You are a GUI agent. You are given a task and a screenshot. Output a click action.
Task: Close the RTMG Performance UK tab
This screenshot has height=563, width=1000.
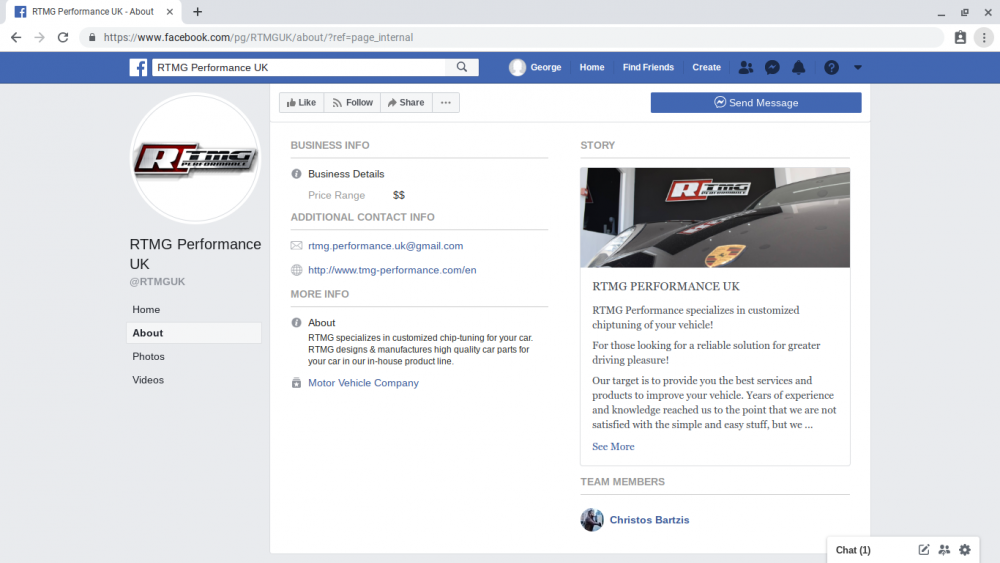click(x=170, y=11)
